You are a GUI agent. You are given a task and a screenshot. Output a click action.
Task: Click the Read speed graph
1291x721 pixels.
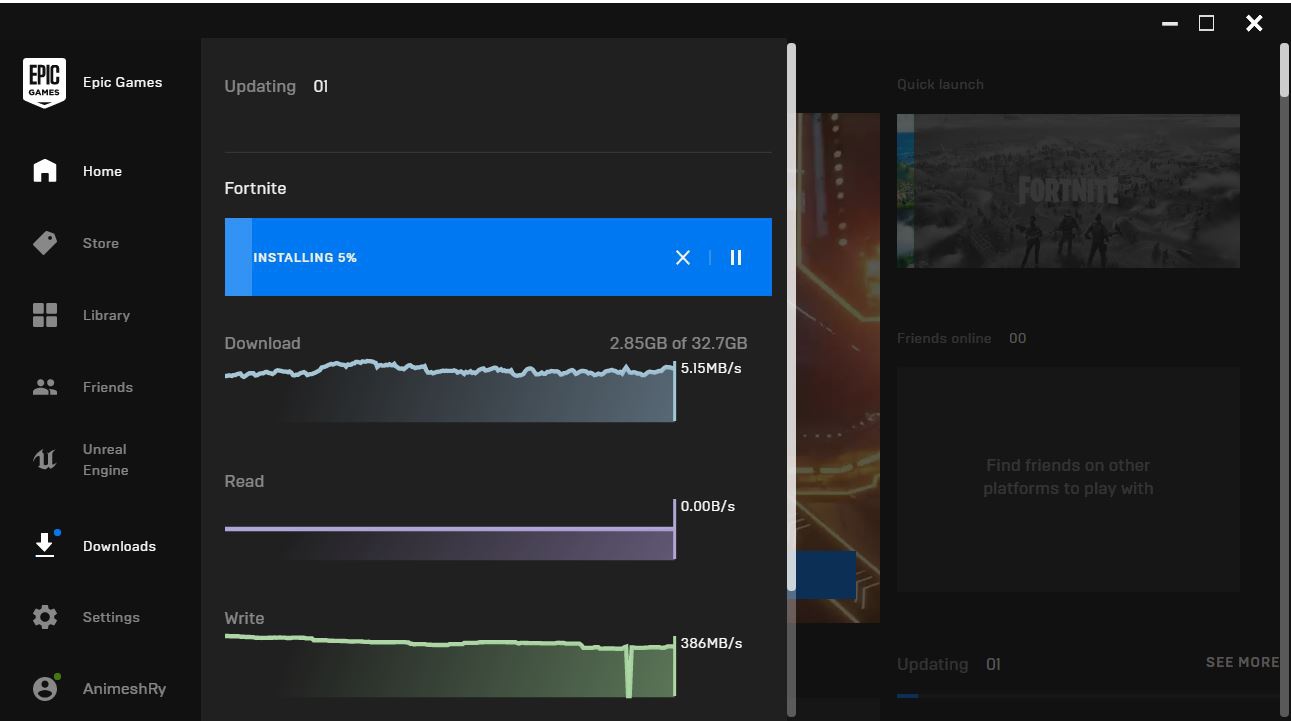coord(450,529)
